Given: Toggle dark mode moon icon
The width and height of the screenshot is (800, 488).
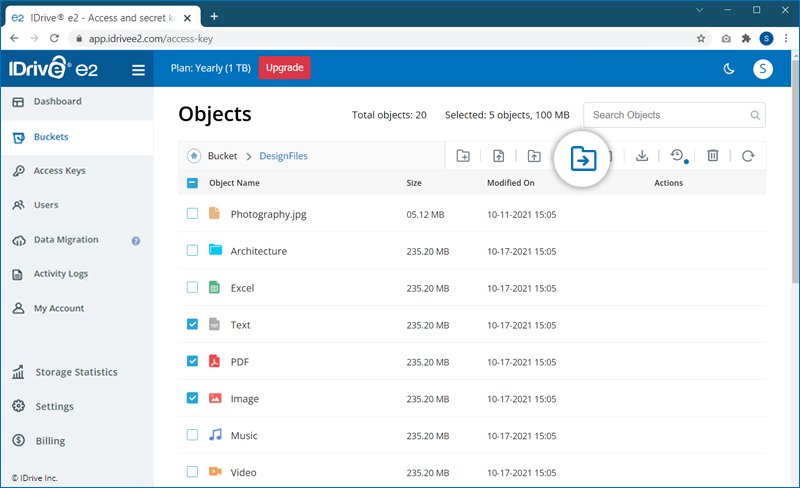Looking at the screenshot, I should click(x=729, y=69).
